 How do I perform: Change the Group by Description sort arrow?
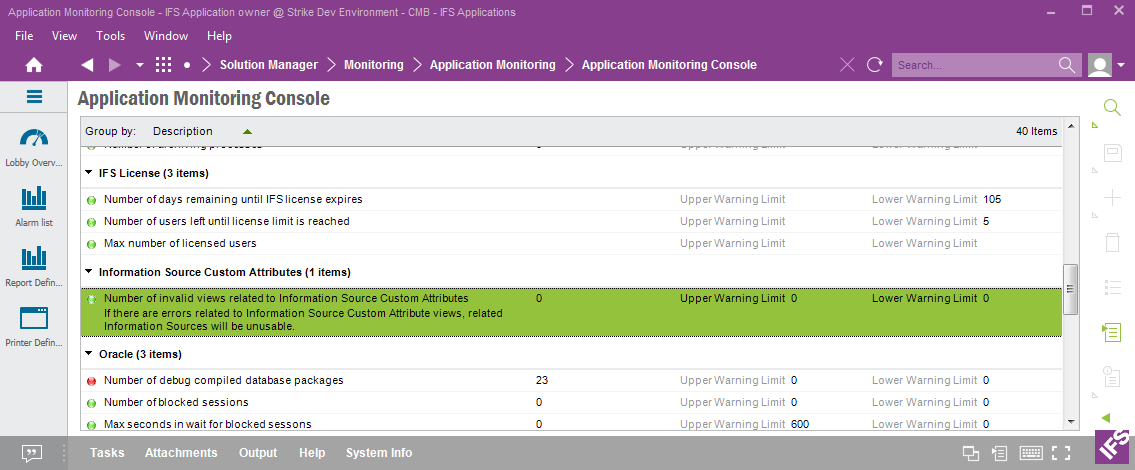pyautogui.click(x=248, y=132)
